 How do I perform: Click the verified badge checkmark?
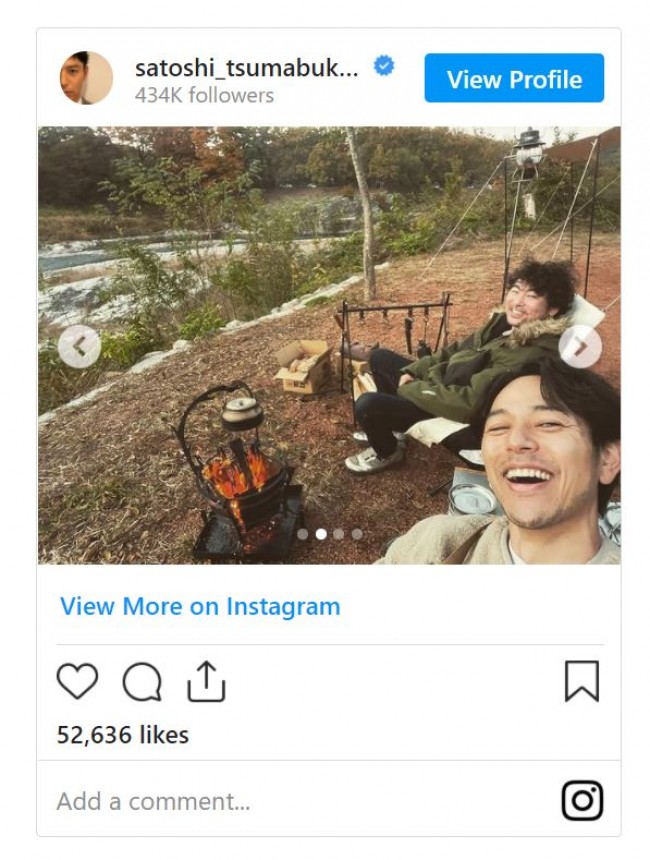click(x=384, y=66)
